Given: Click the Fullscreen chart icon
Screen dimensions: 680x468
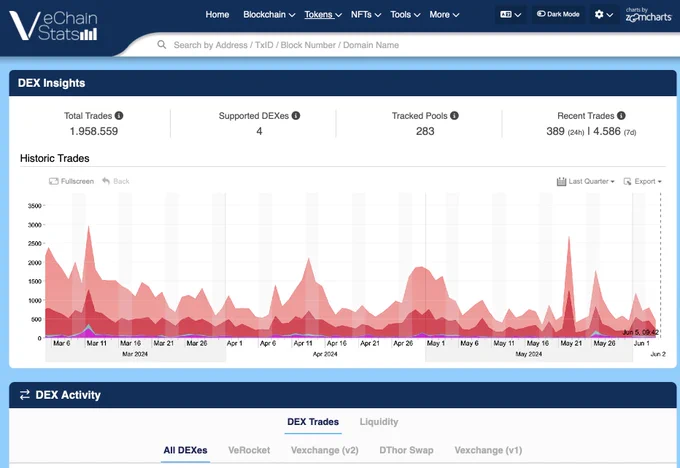Looking at the screenshot, I should coord(54,181).
